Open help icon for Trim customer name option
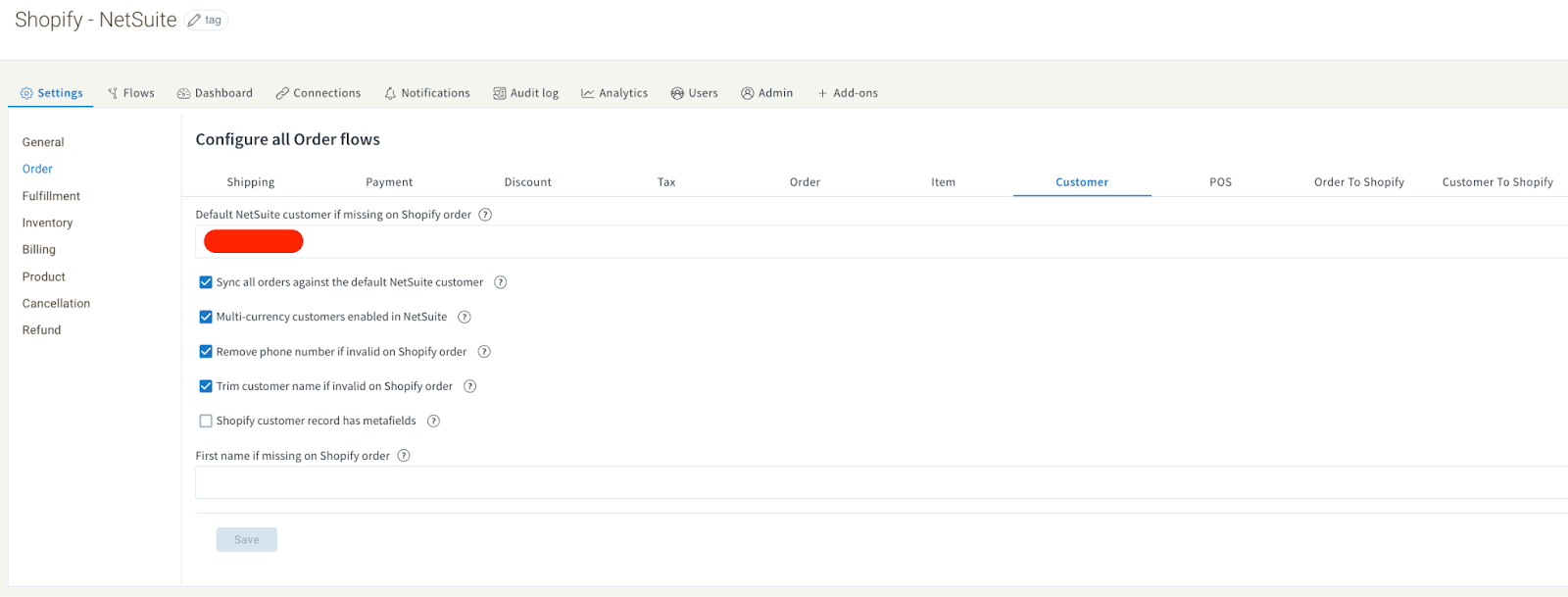The width and height of the screenshot is (1568, 597). pyautogui.click(x=470, y=386)
